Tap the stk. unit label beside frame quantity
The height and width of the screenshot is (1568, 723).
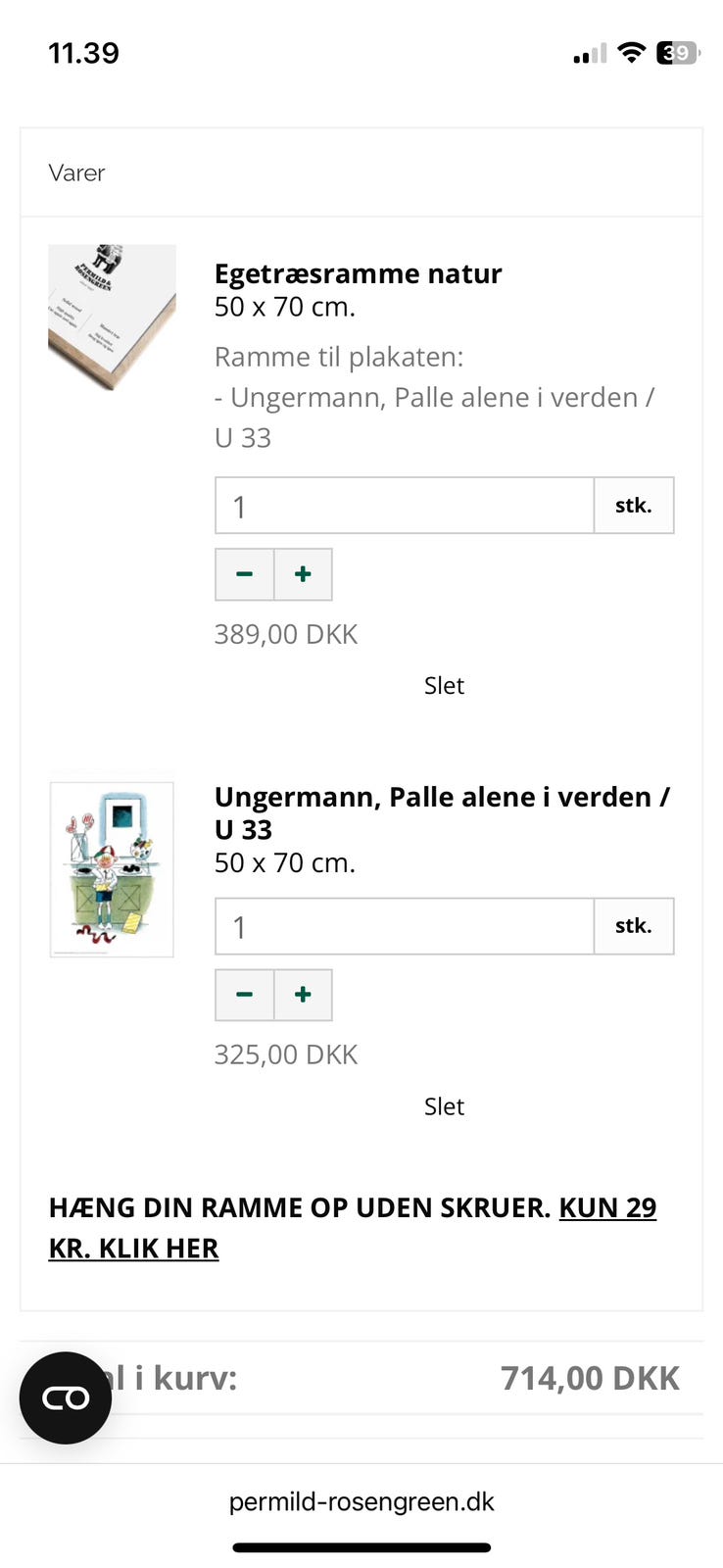pyautogui.click(x=634, y=505)
